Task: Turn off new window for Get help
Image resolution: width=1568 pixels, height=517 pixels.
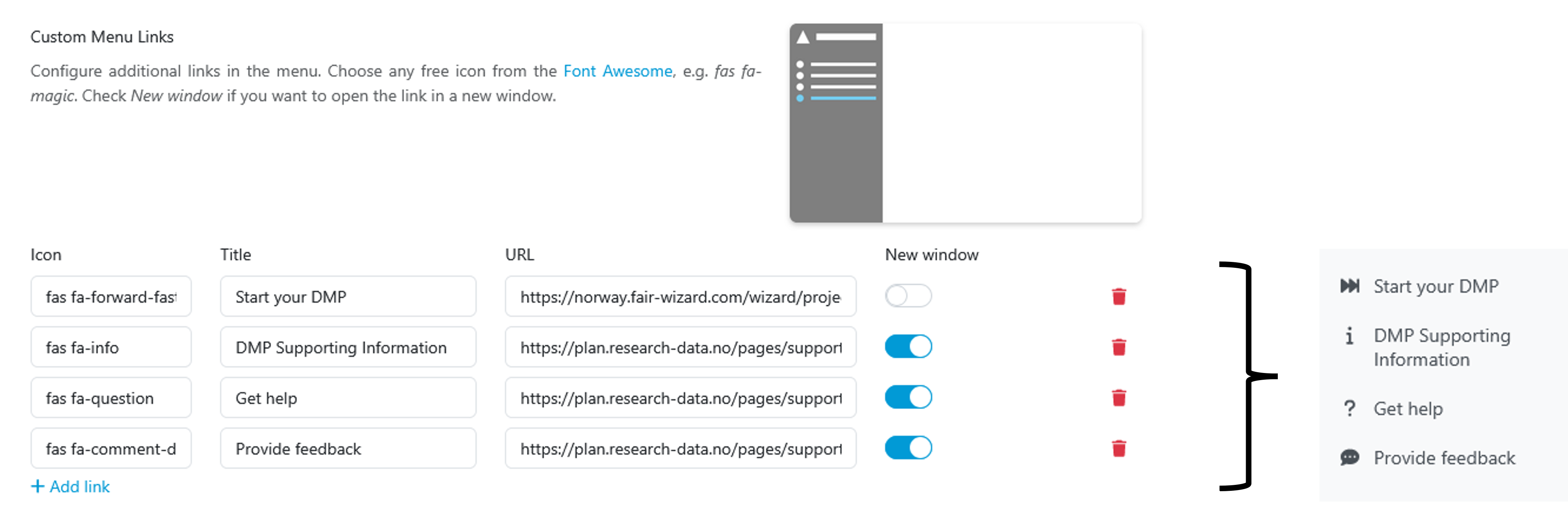Action: (908, 397)
